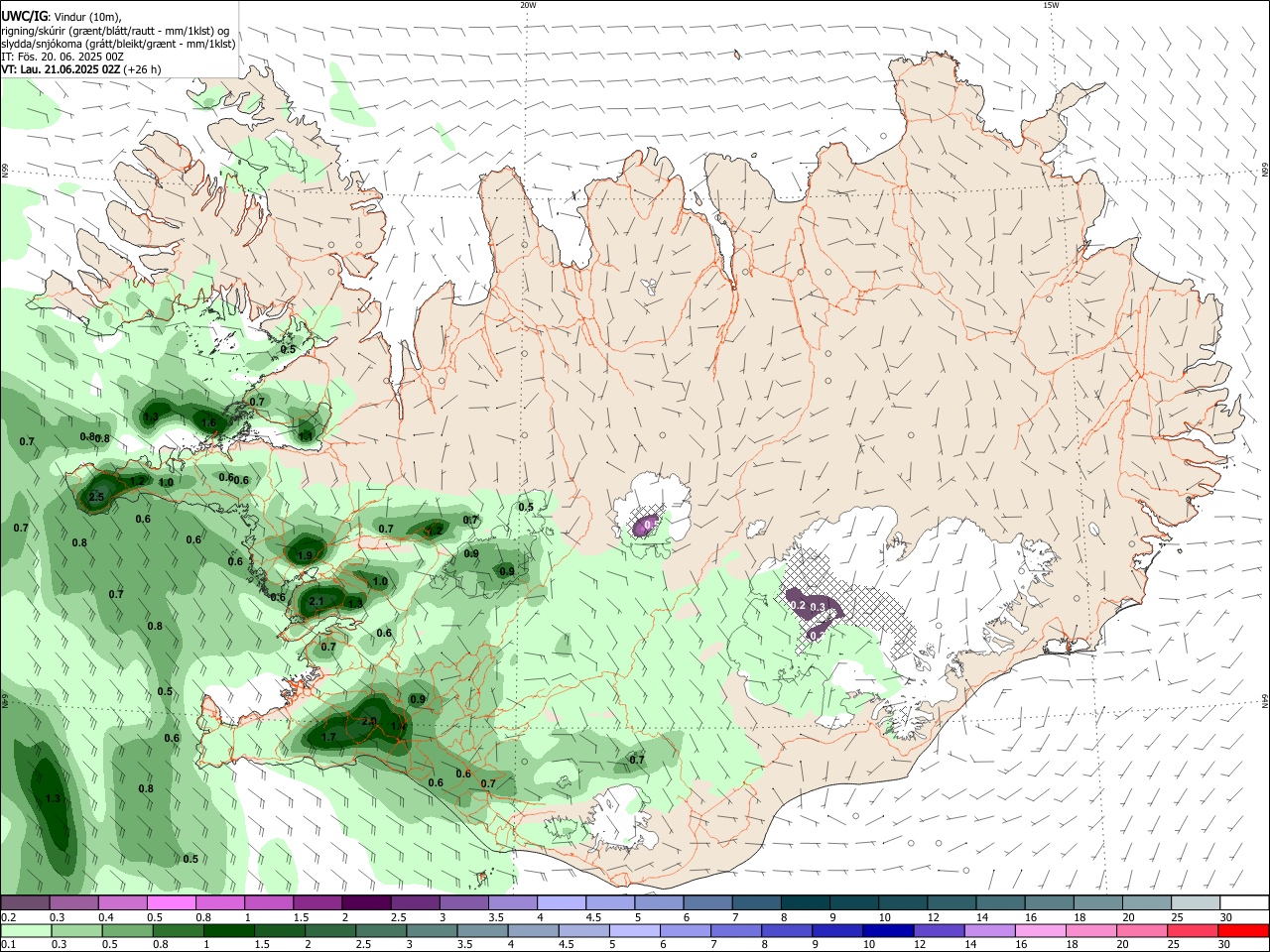Pick the medium blue rain swatch at 8
The height and width of the screenshot is (952, 1270).
(786, 931)
